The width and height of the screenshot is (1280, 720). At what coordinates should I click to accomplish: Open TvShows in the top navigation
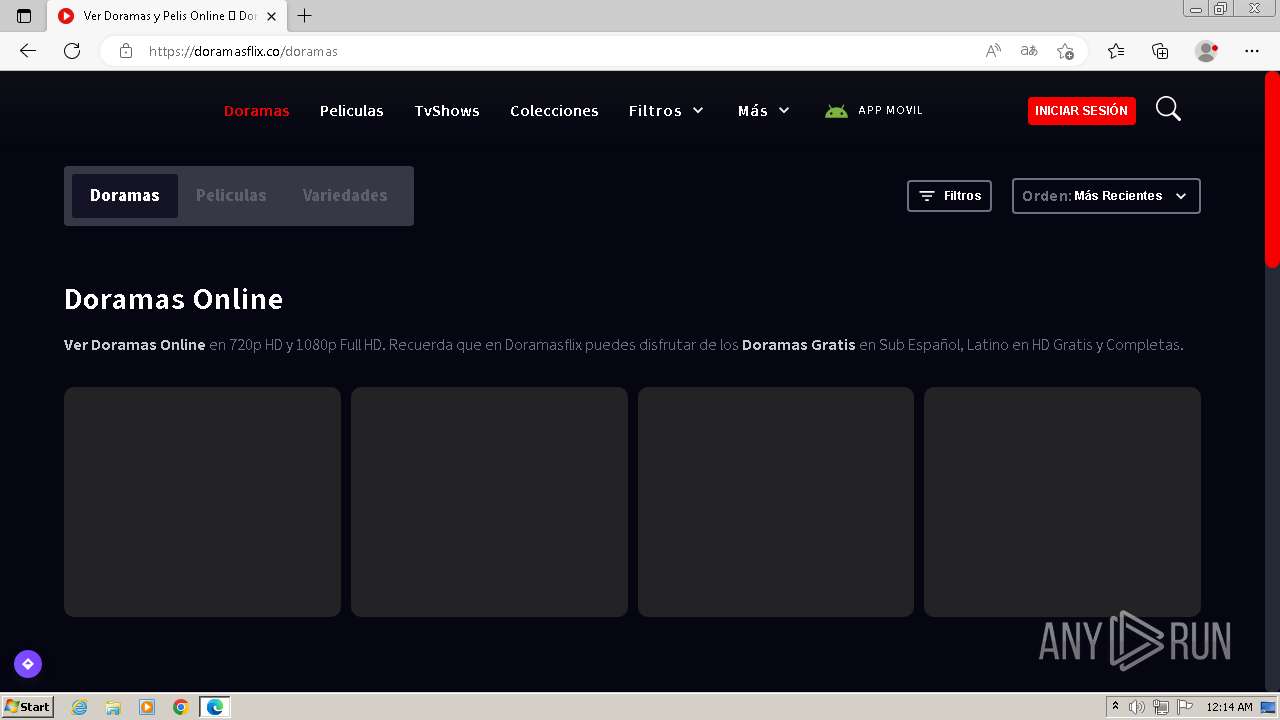[x=447, y=111]
